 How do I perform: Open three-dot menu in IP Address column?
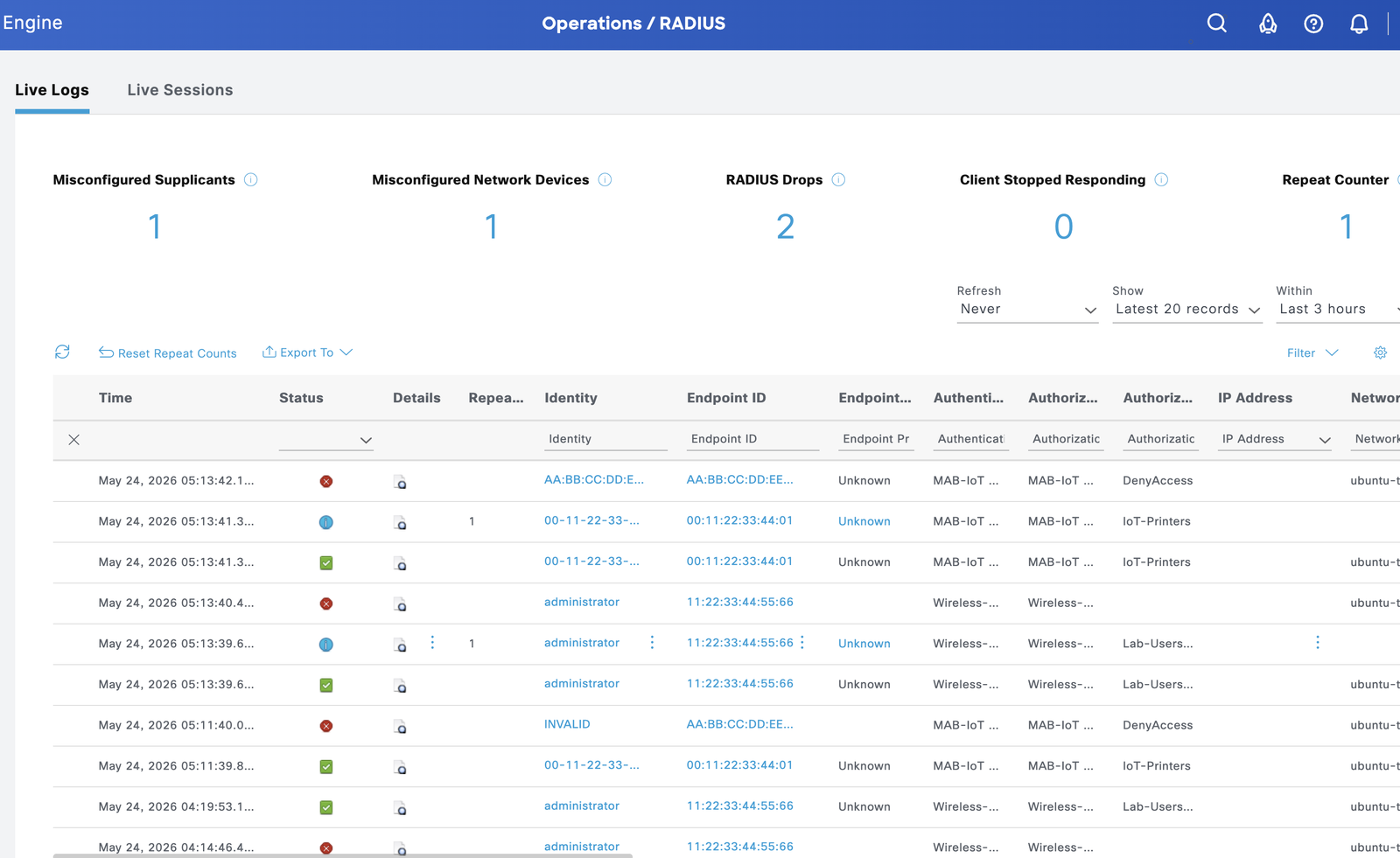click(1318, 643)
